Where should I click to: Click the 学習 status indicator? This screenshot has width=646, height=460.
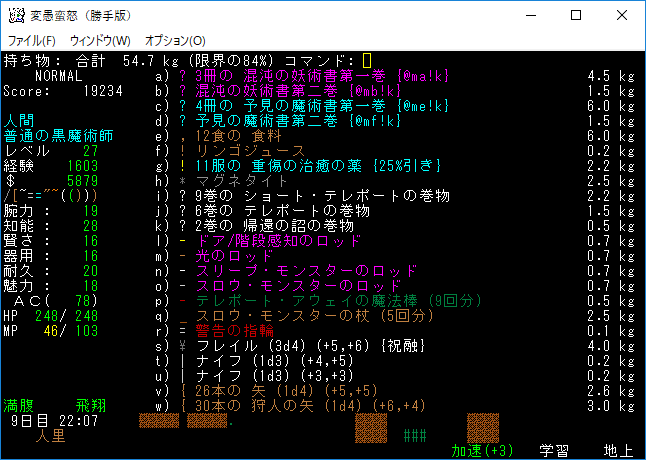[555, 451]
